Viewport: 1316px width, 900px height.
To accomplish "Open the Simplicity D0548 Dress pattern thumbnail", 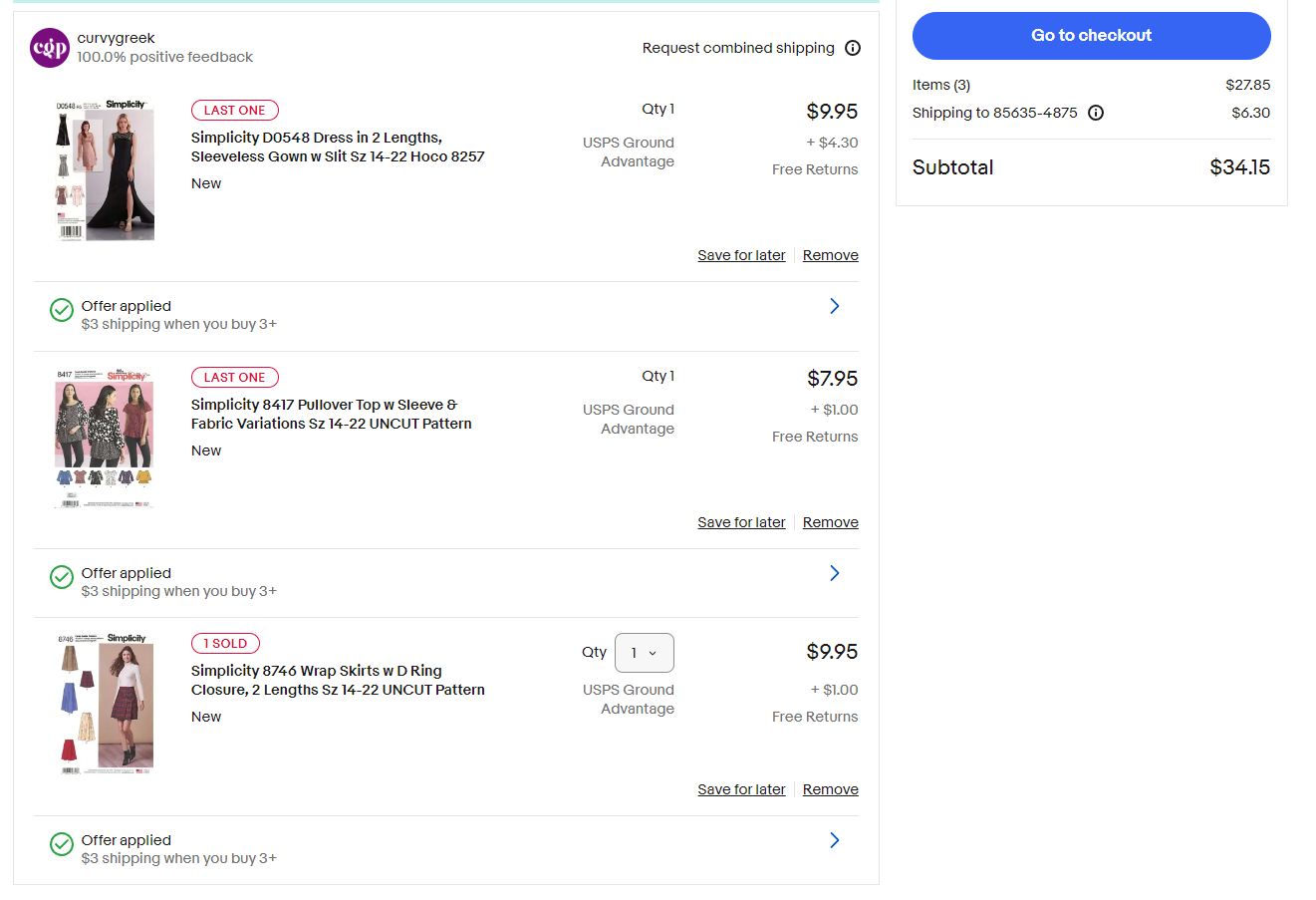I will tap(105, 170).
